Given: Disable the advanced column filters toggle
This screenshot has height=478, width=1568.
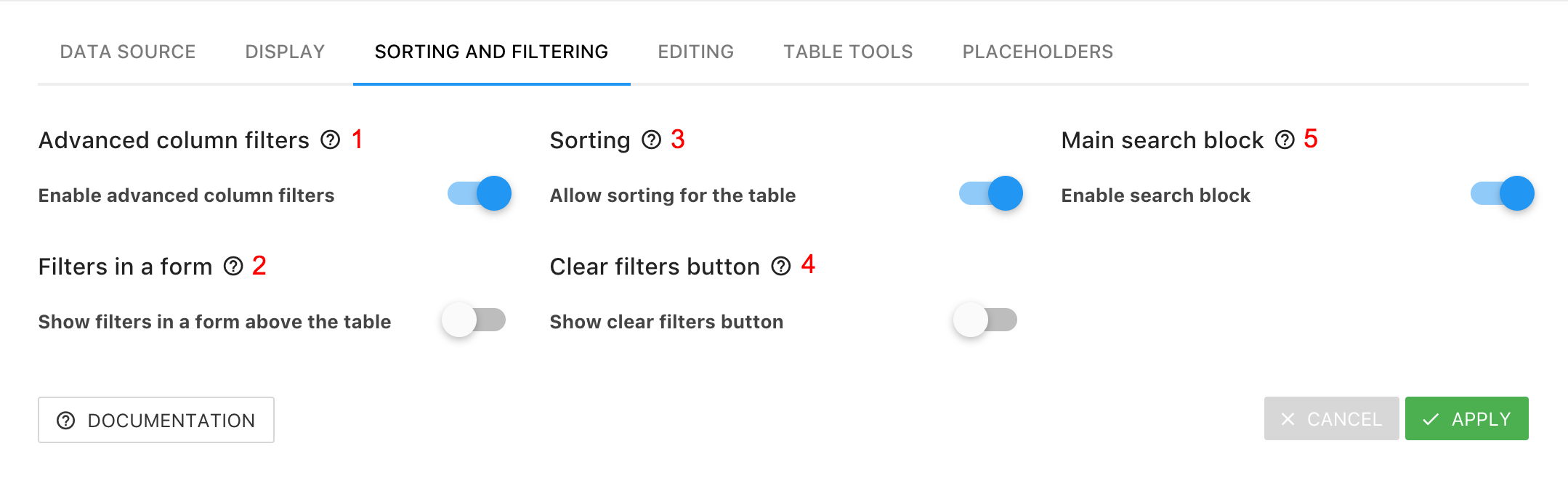Looking at the screenshot, I should click(480, 193).
